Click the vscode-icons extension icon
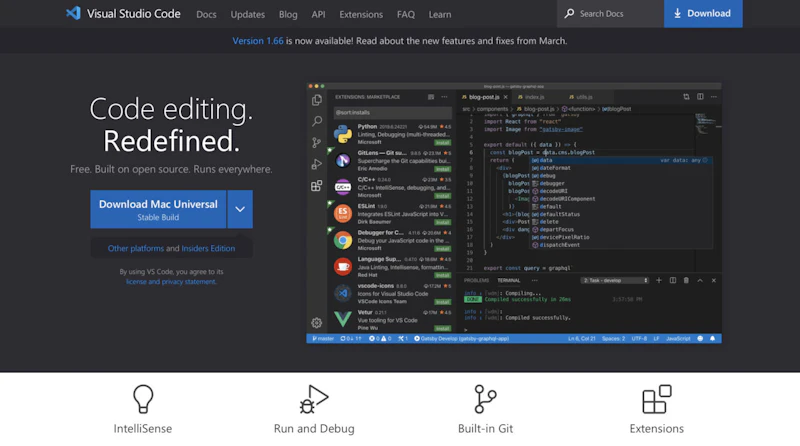The width and height of the screenshot is (800, 446). (343, 293)
